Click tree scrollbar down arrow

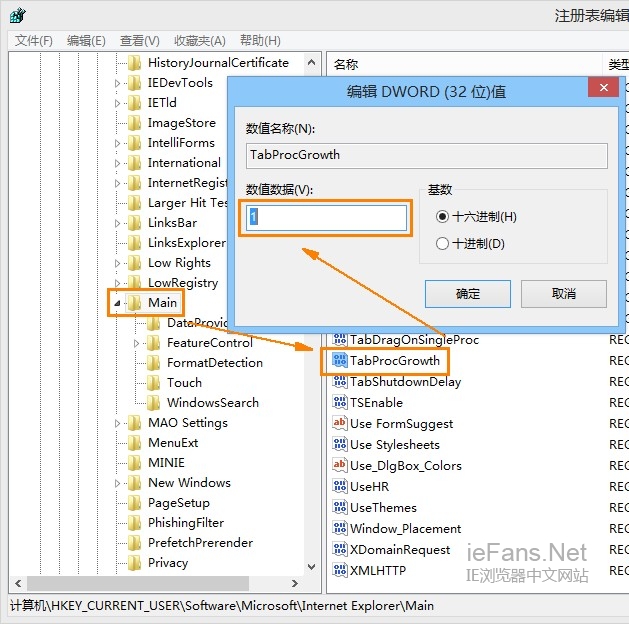coord(311,567)
